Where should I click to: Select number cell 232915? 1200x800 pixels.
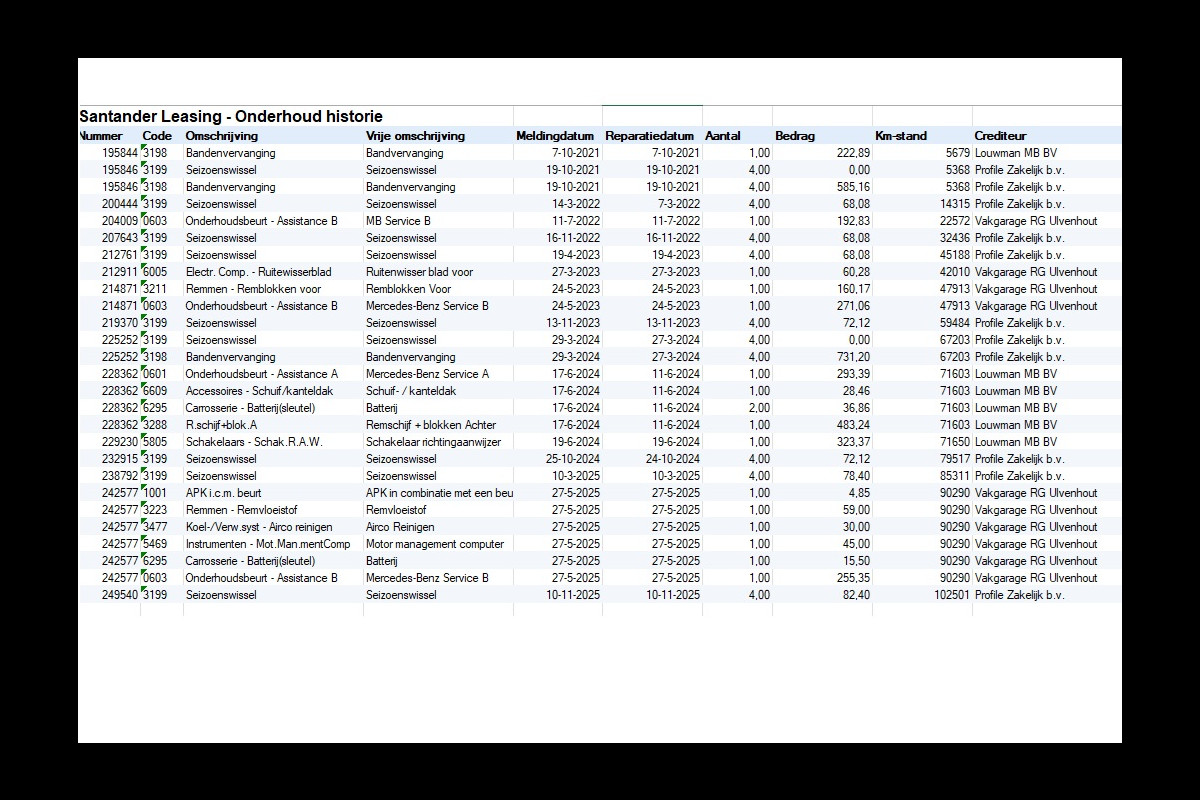tap(120, 459)
